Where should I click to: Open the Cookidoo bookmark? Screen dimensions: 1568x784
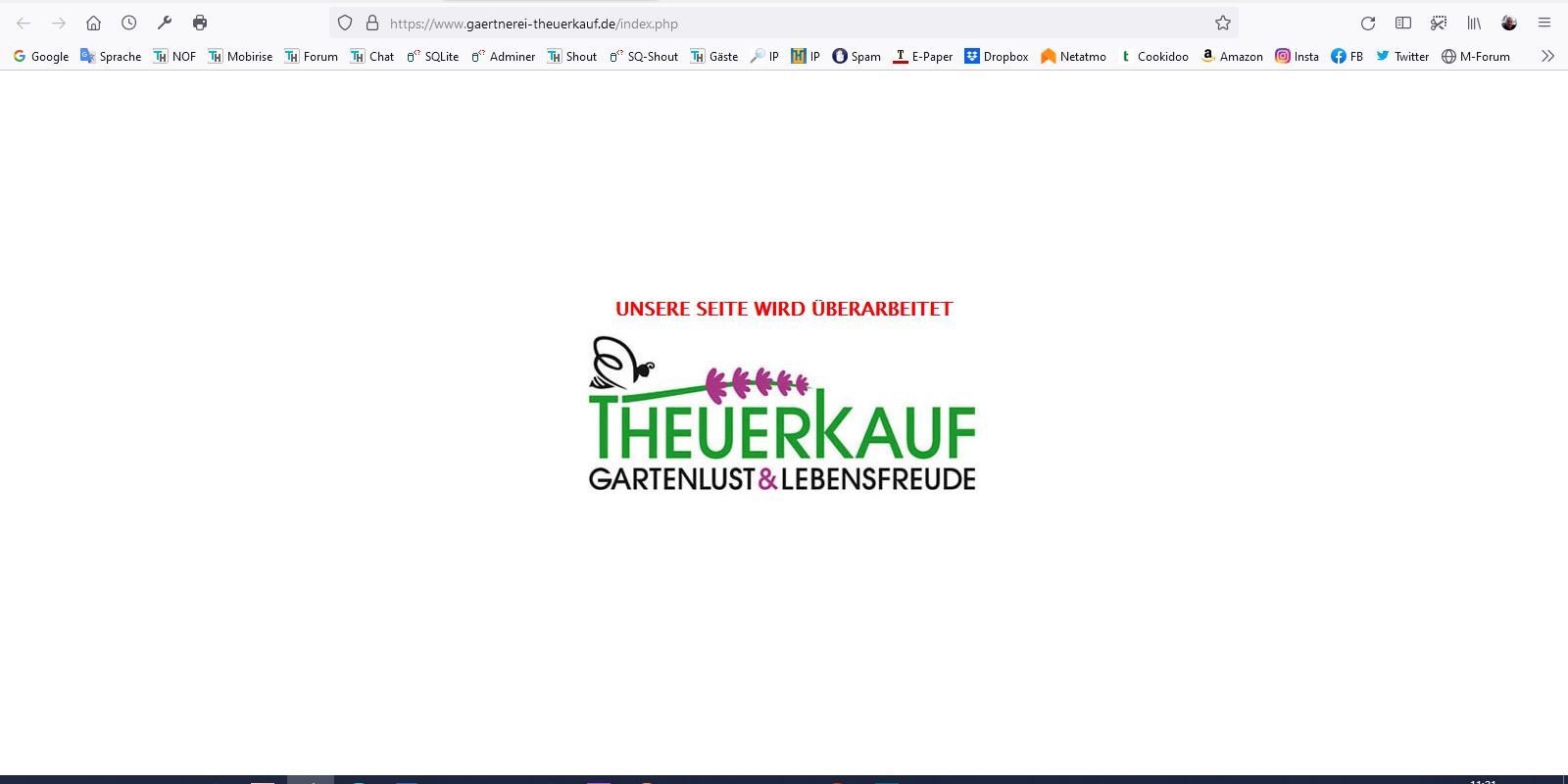click(x=1153, y=56)
